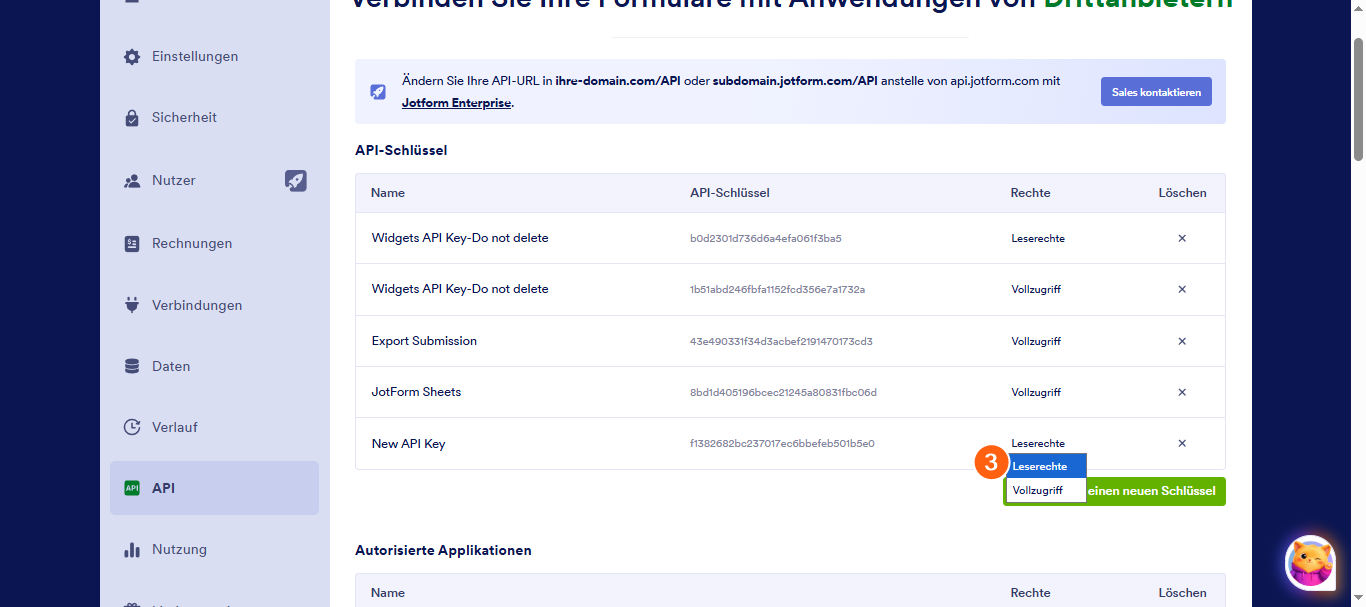
Task: Click the rocket icon in Enterprise banner
Action: point(378,91)
